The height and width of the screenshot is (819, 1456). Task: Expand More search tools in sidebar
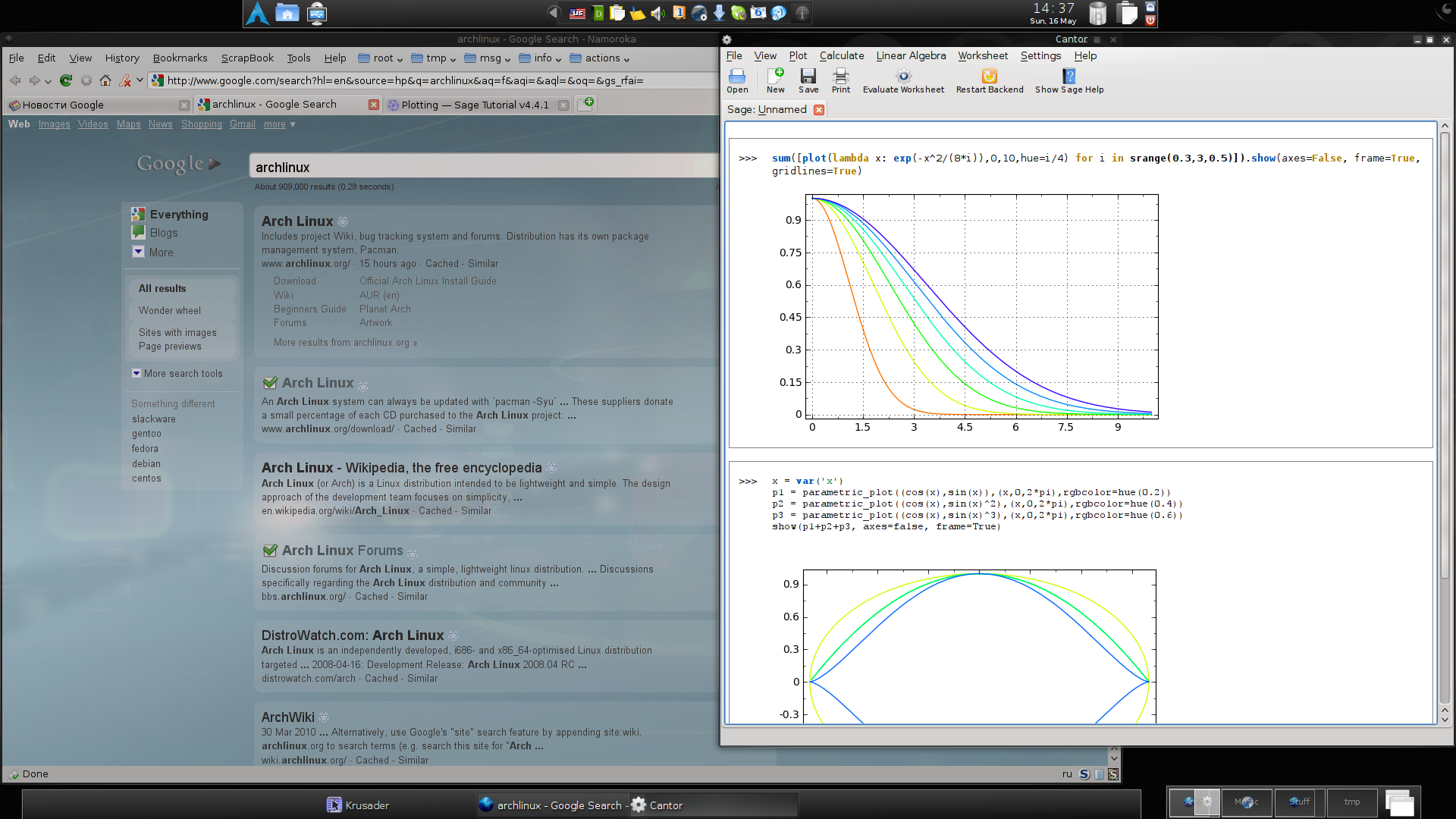pyautogui.click(x=177, y=374)
